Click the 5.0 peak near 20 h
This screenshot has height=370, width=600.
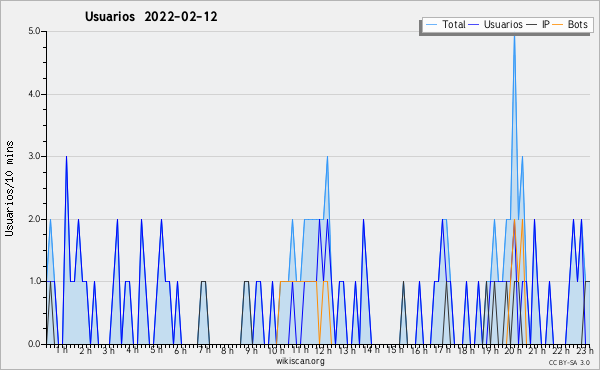point(514,36)
